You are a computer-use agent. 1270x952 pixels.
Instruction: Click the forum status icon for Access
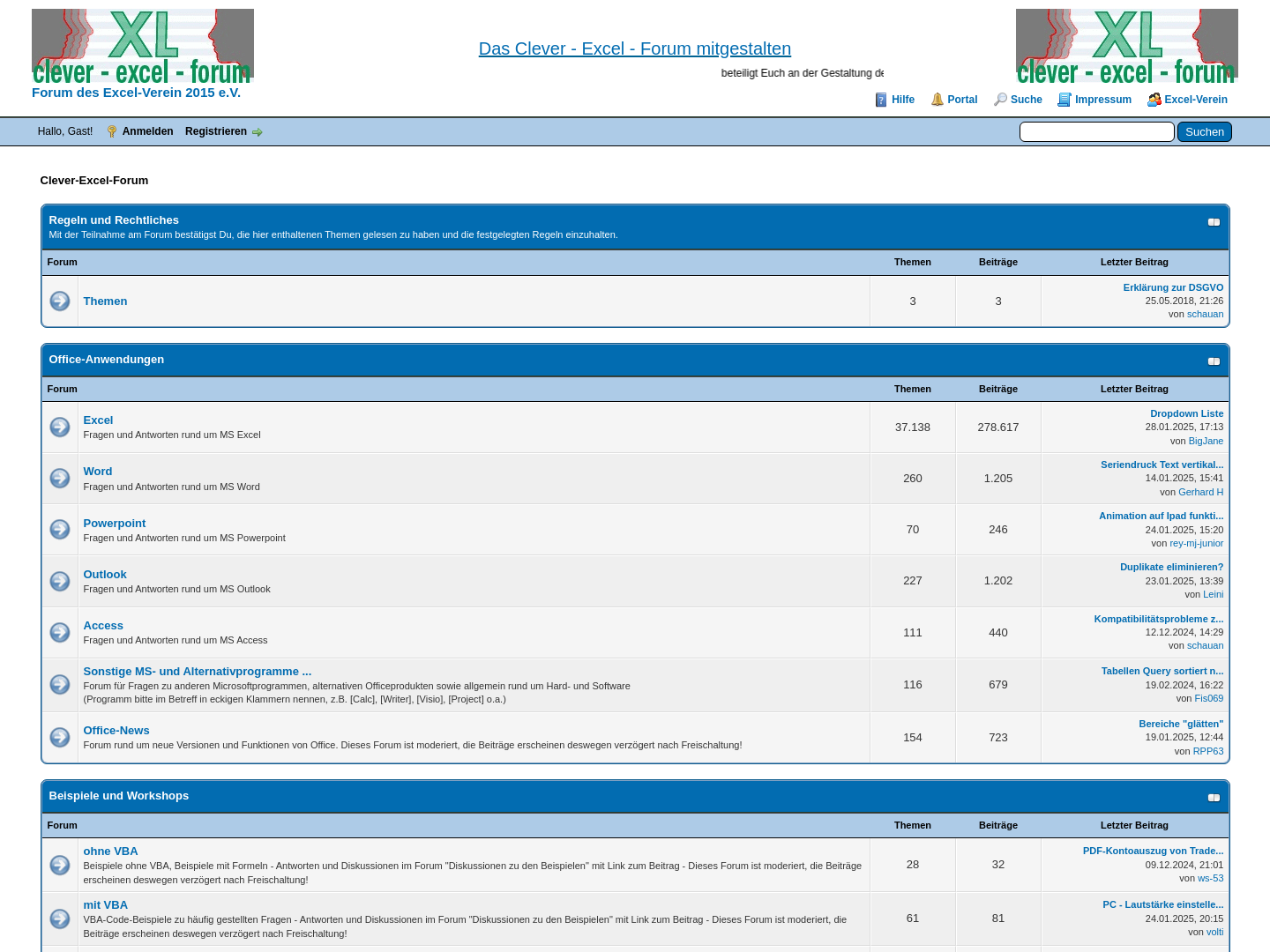59,632
